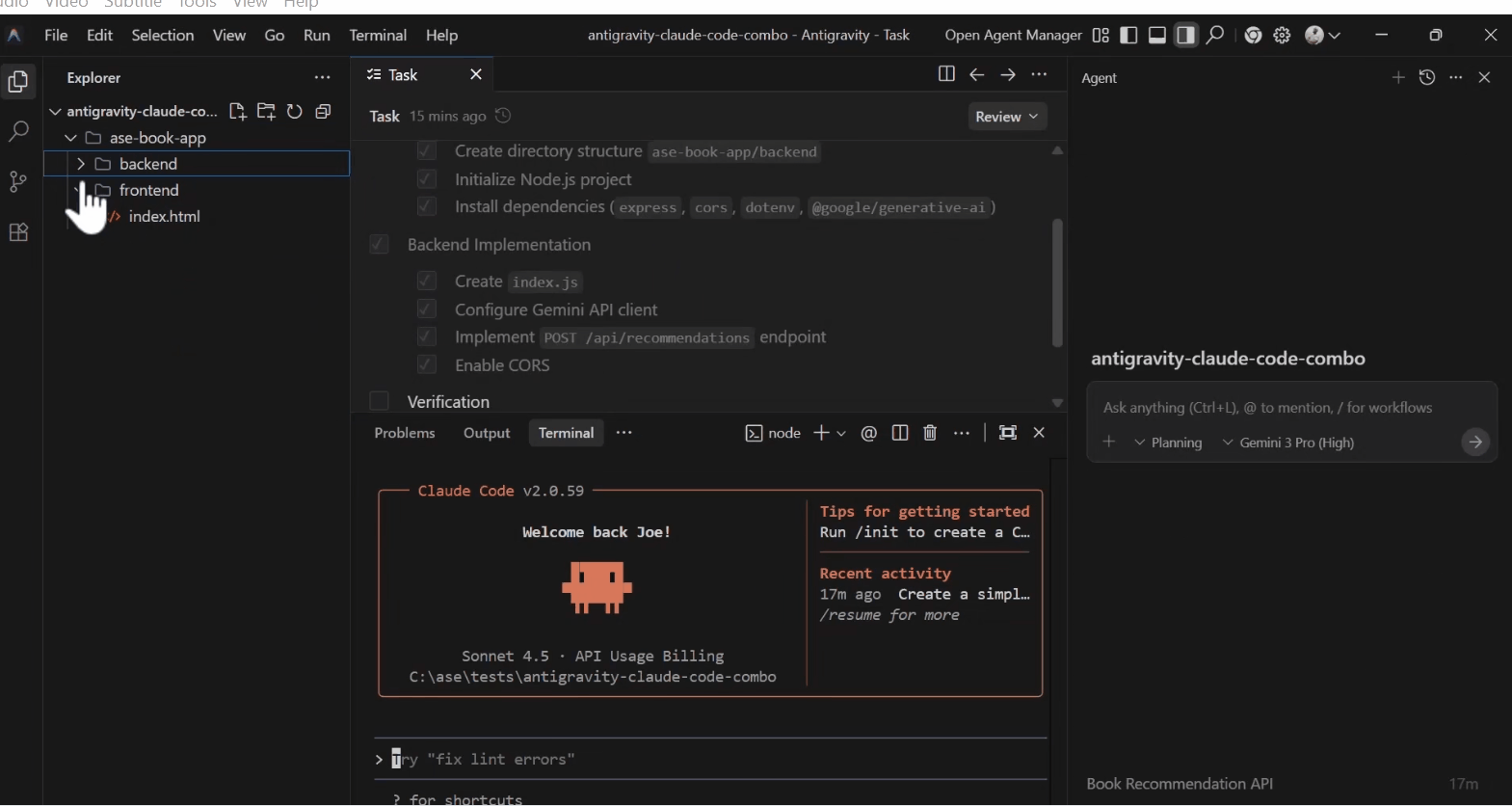Open the Terminal menu in menu bar
The image size is (1512, 806).
click(378, 36)
